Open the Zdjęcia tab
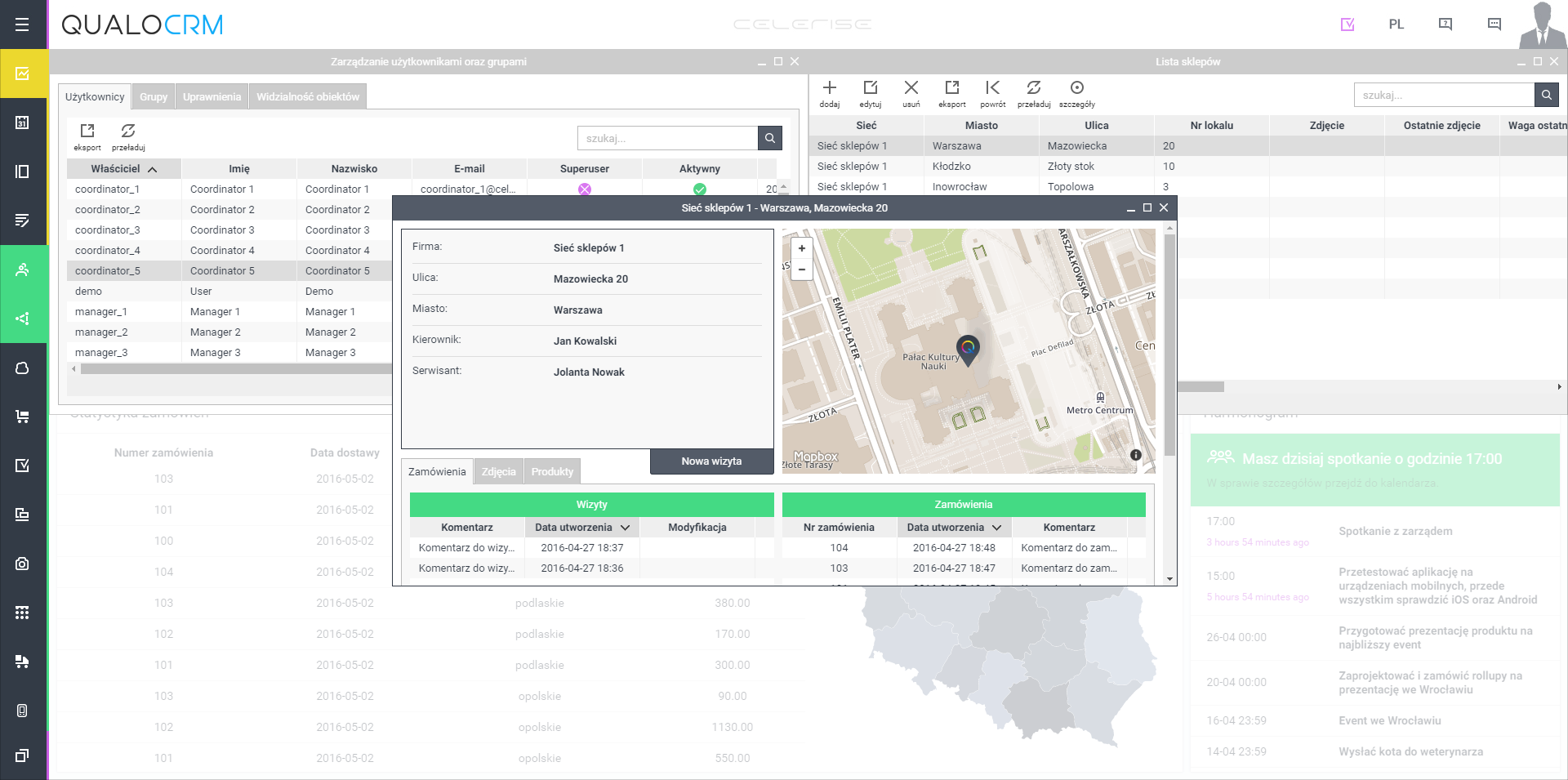This screenshot has height=780, width=1568. (498, 471)
